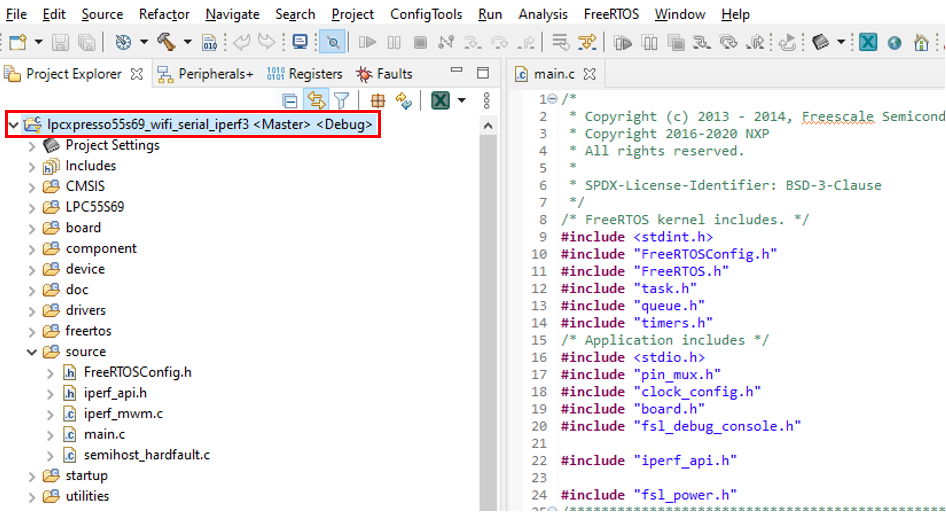Click the green X icon in Project Explorer
946x523 pixels.
(x=440, y=100)
